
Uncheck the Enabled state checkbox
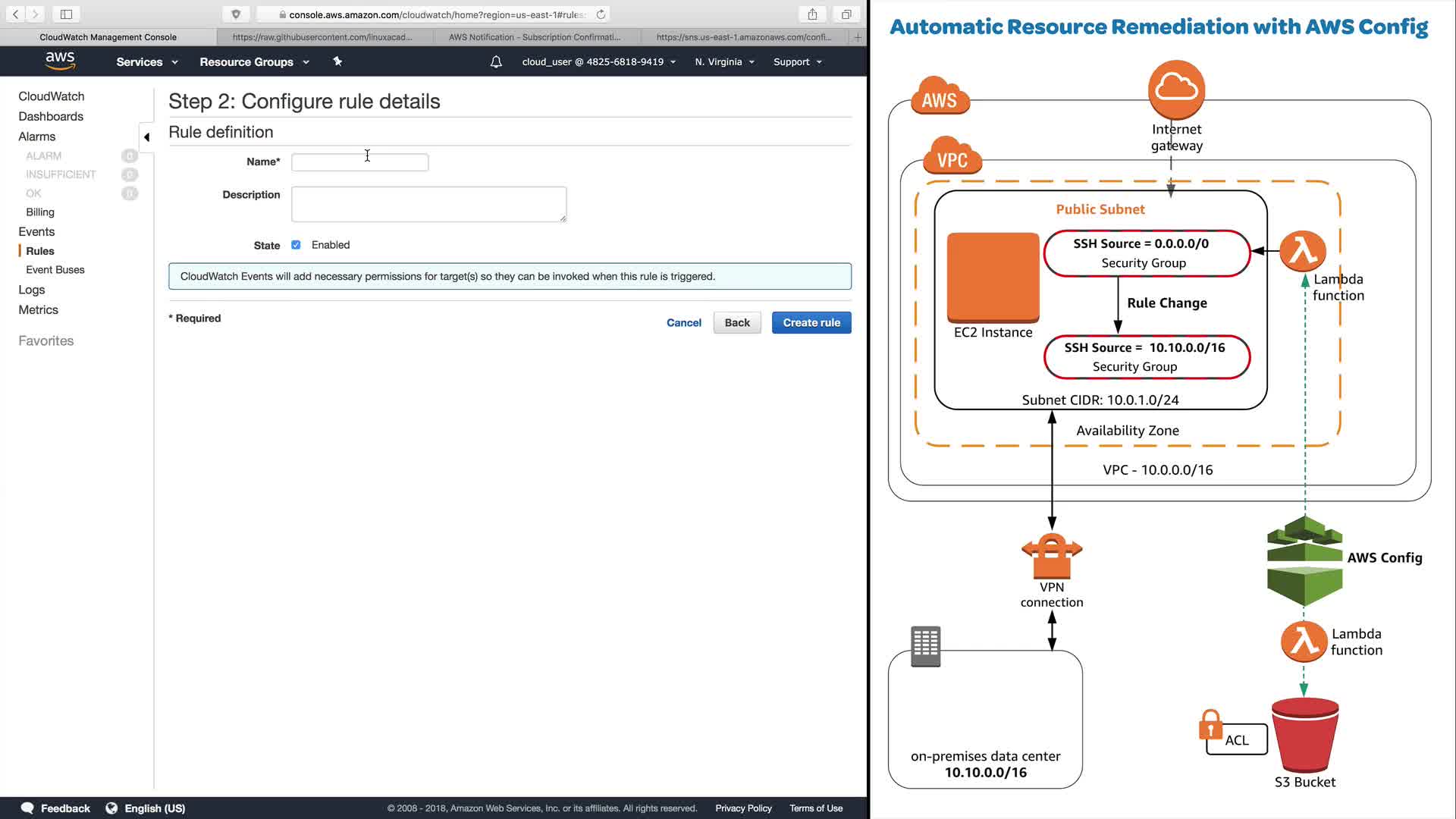coord(296,245)
